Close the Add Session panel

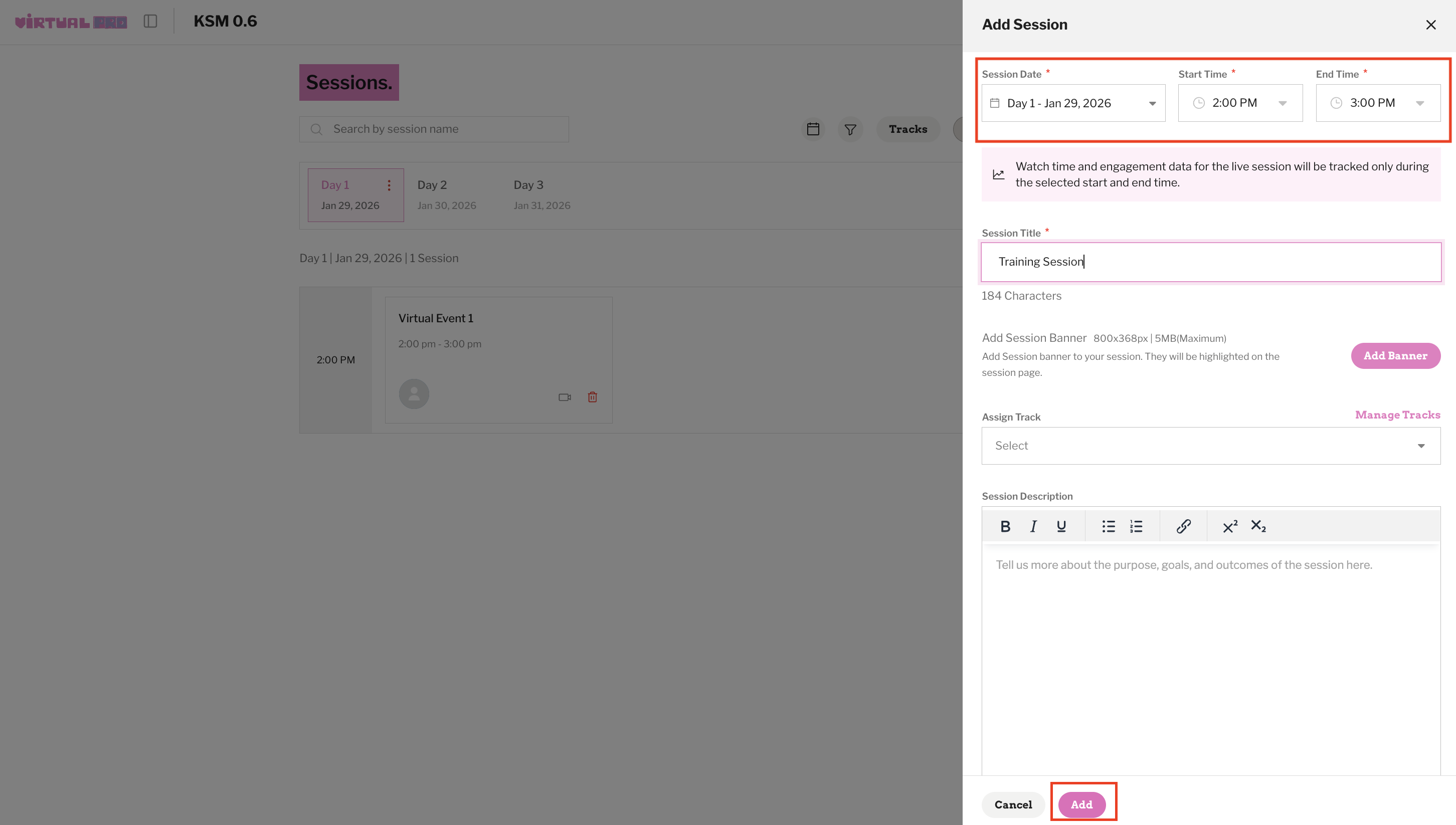pos(1430,25)
